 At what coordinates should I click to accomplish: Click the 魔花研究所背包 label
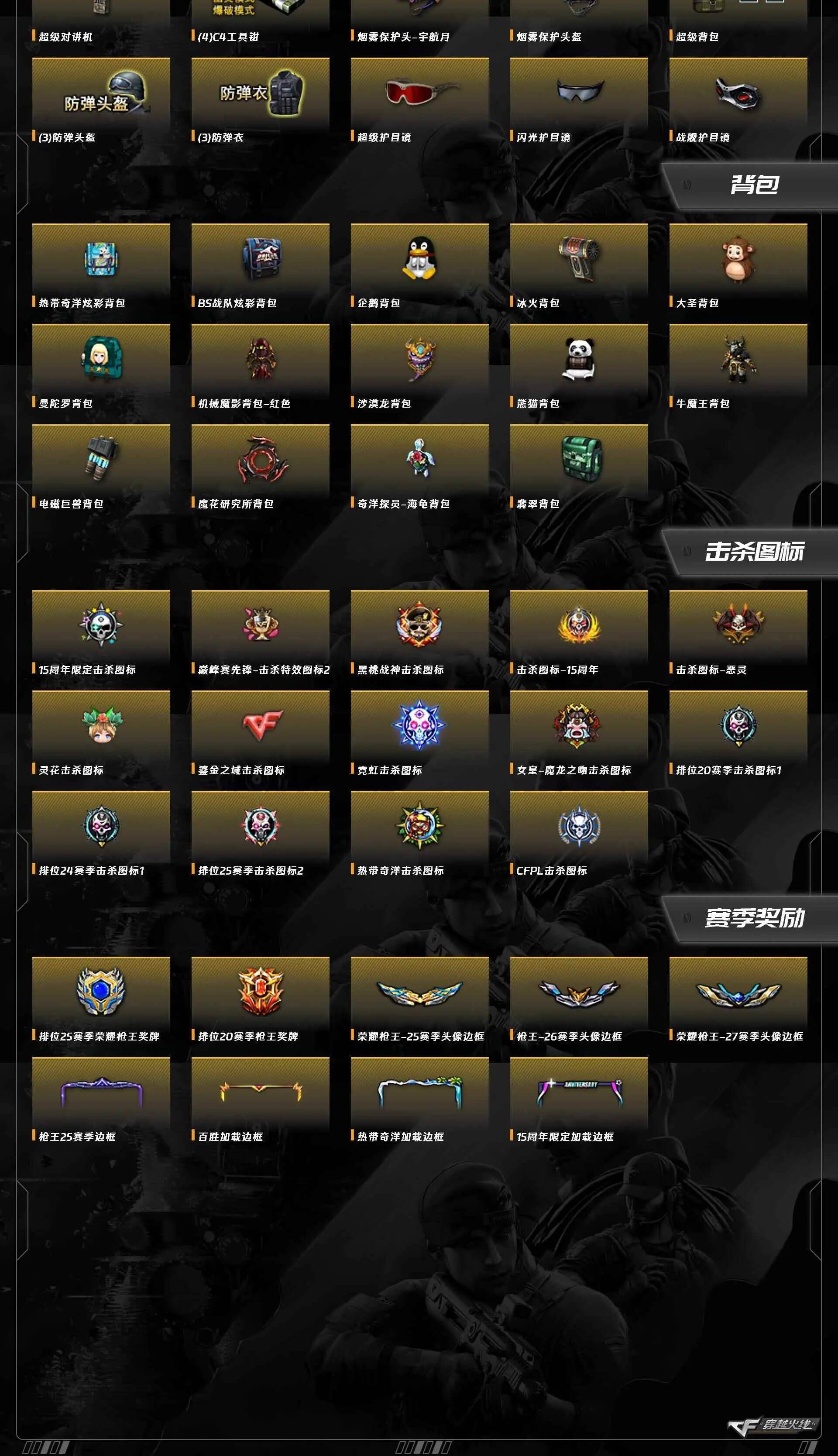[x=235, y=504]
